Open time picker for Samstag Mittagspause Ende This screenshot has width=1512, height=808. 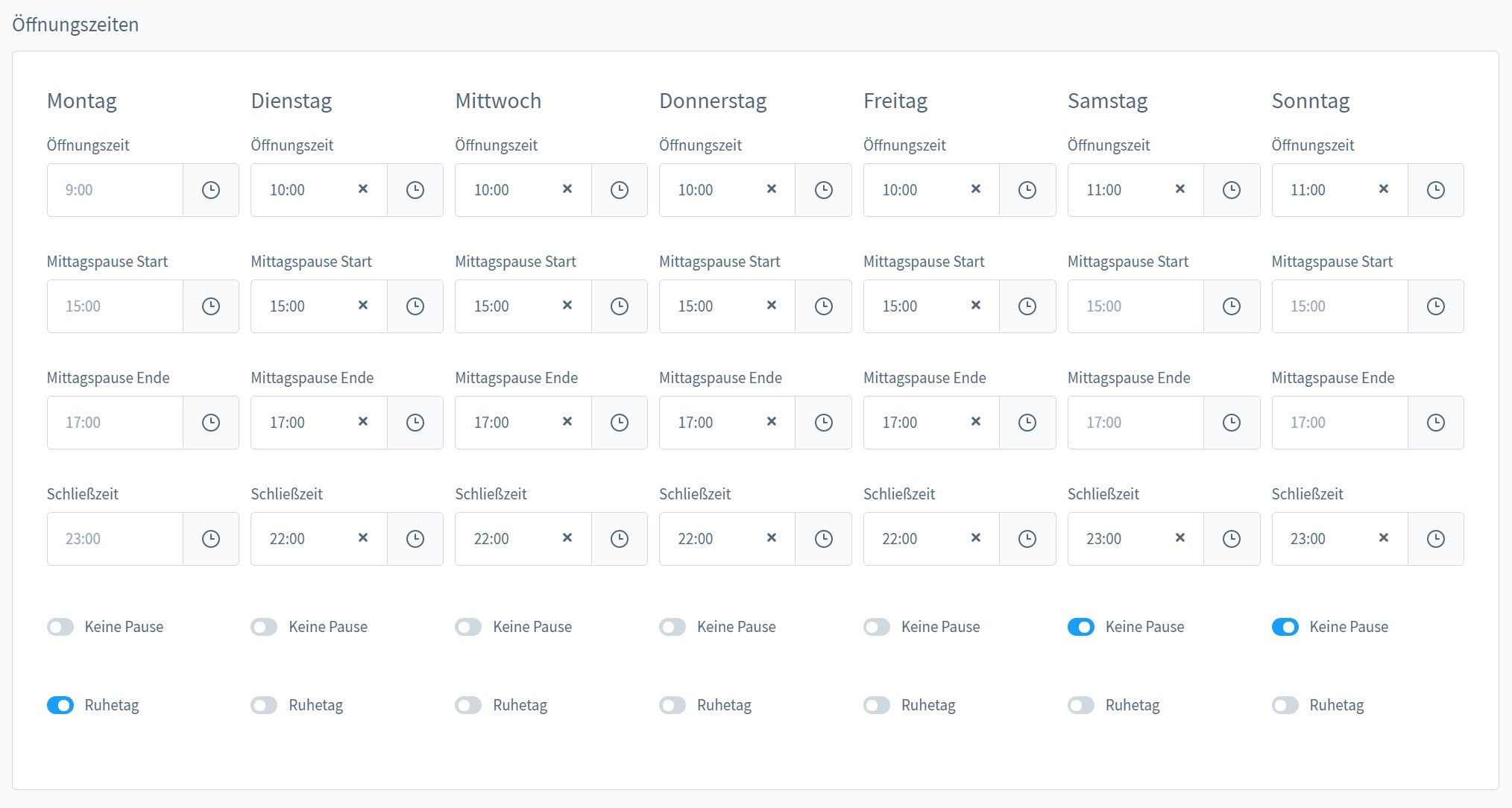(x=1232, y=423)
